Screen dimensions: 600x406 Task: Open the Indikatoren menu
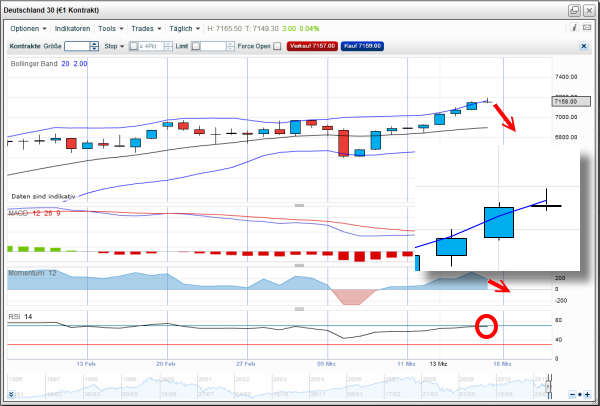pyautogui.click(x=72, y=29)
